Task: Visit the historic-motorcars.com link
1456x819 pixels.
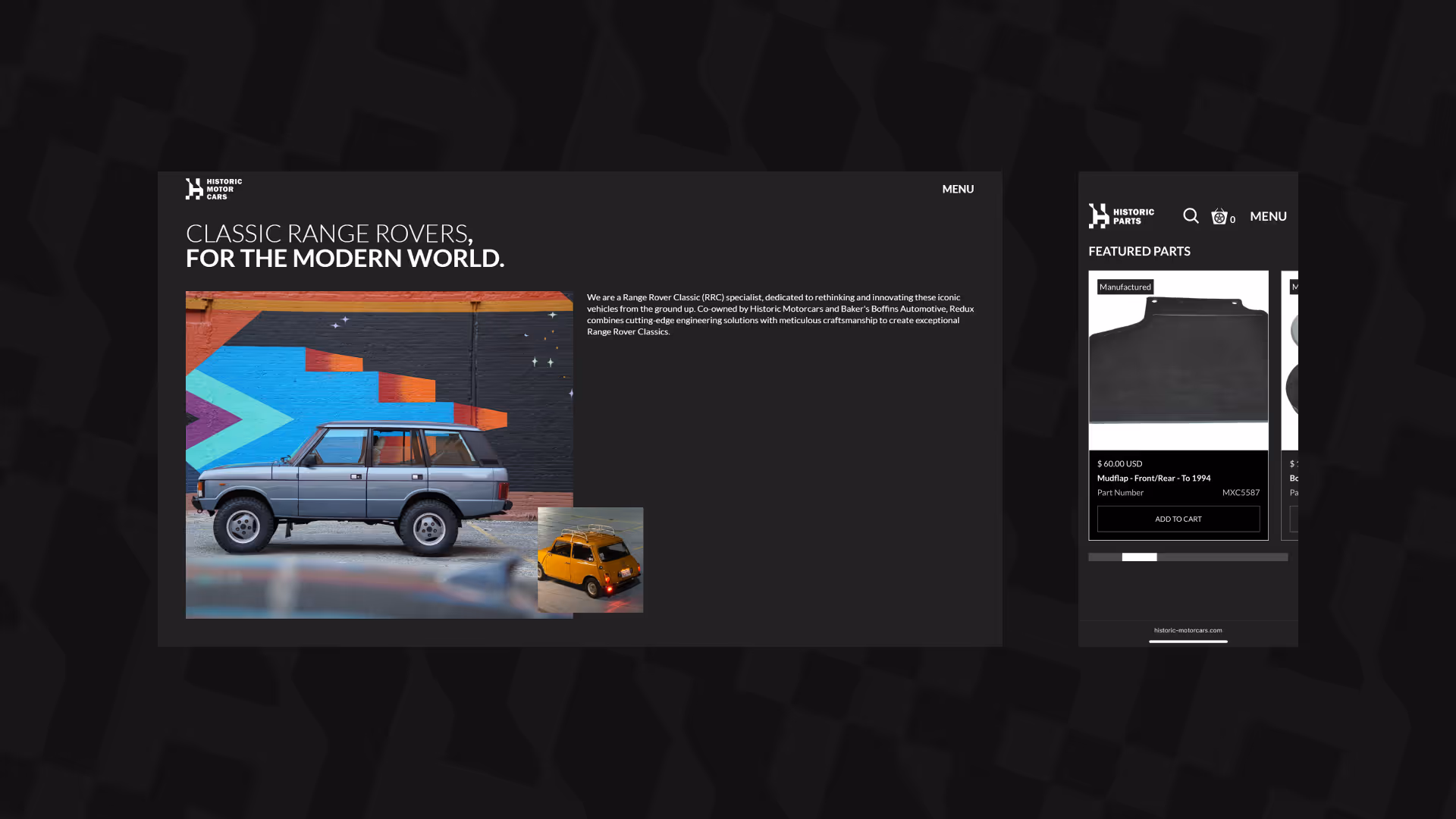Action: tap(1188, 629)
